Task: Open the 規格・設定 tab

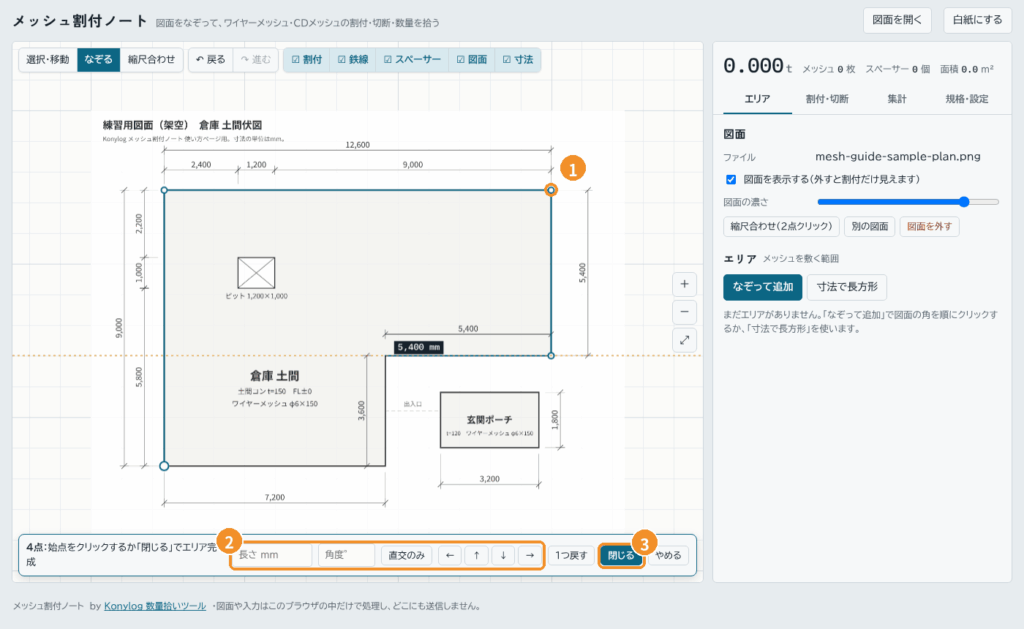Action: tap(967, 99)
